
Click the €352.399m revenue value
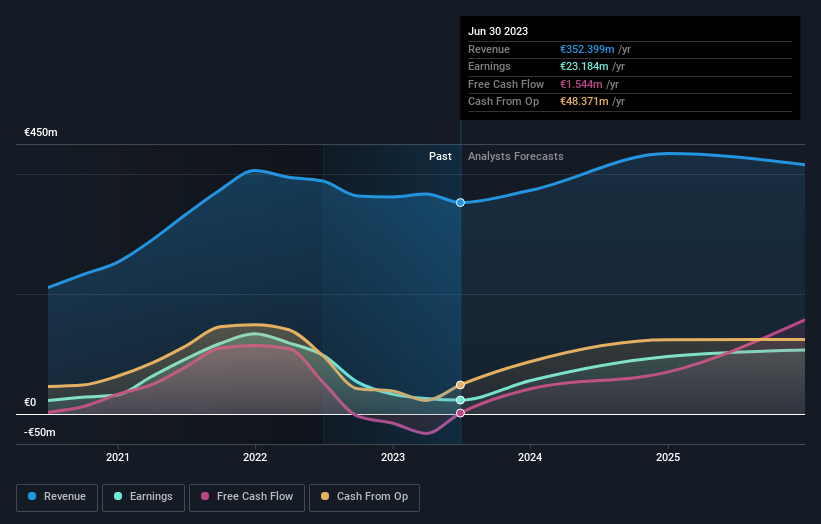click(x=587, y=49)
